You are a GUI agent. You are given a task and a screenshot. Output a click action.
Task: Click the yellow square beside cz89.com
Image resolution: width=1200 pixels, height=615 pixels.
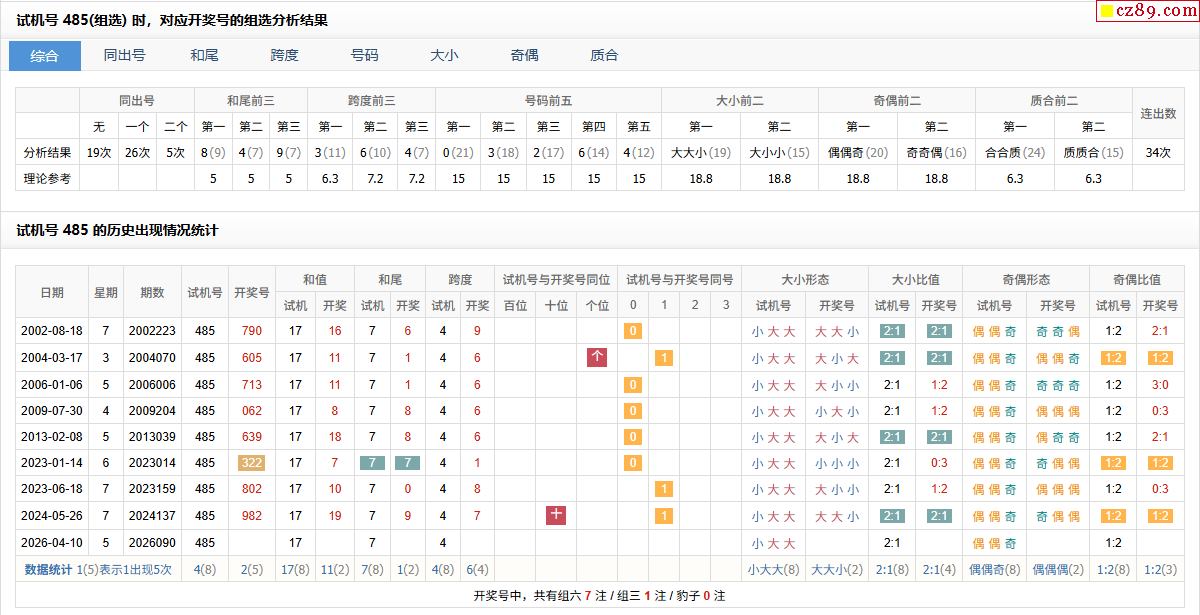[x=1107, y=12]
